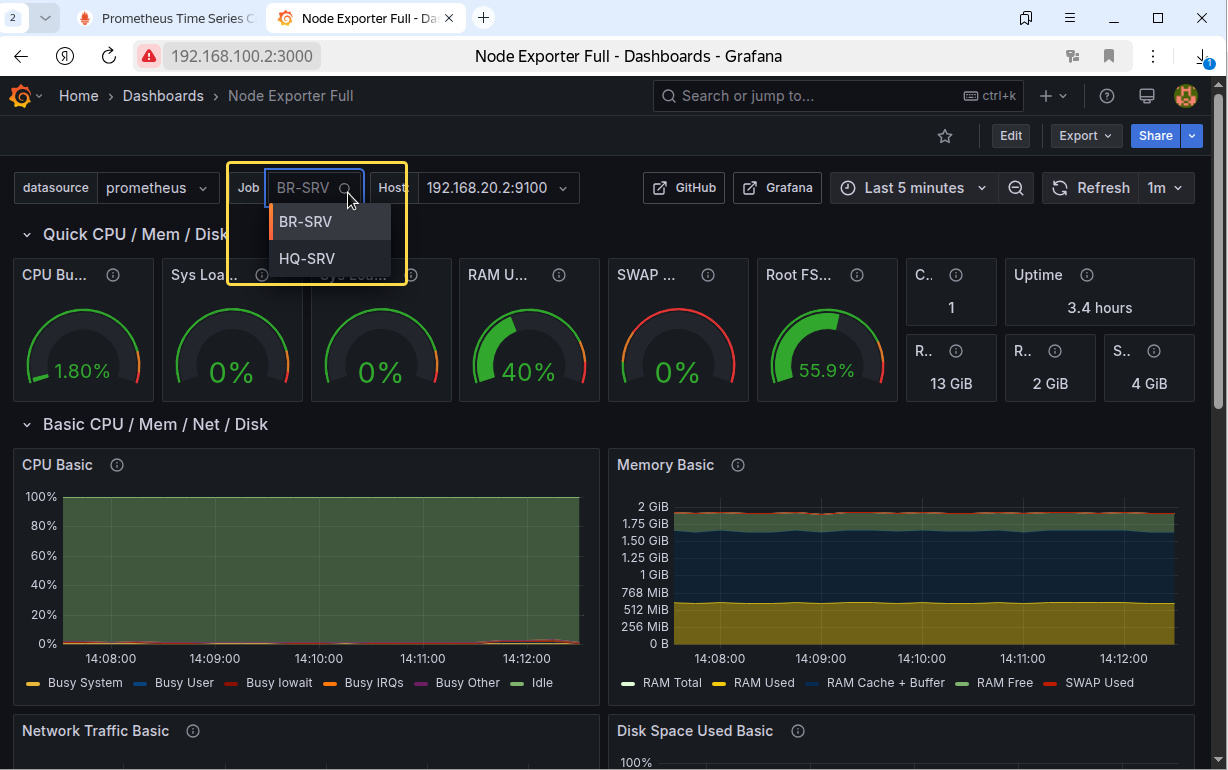Toggle the RAM Cache + Buffer series
This screenshot has height=770, width=1228.
coord(886,683)
